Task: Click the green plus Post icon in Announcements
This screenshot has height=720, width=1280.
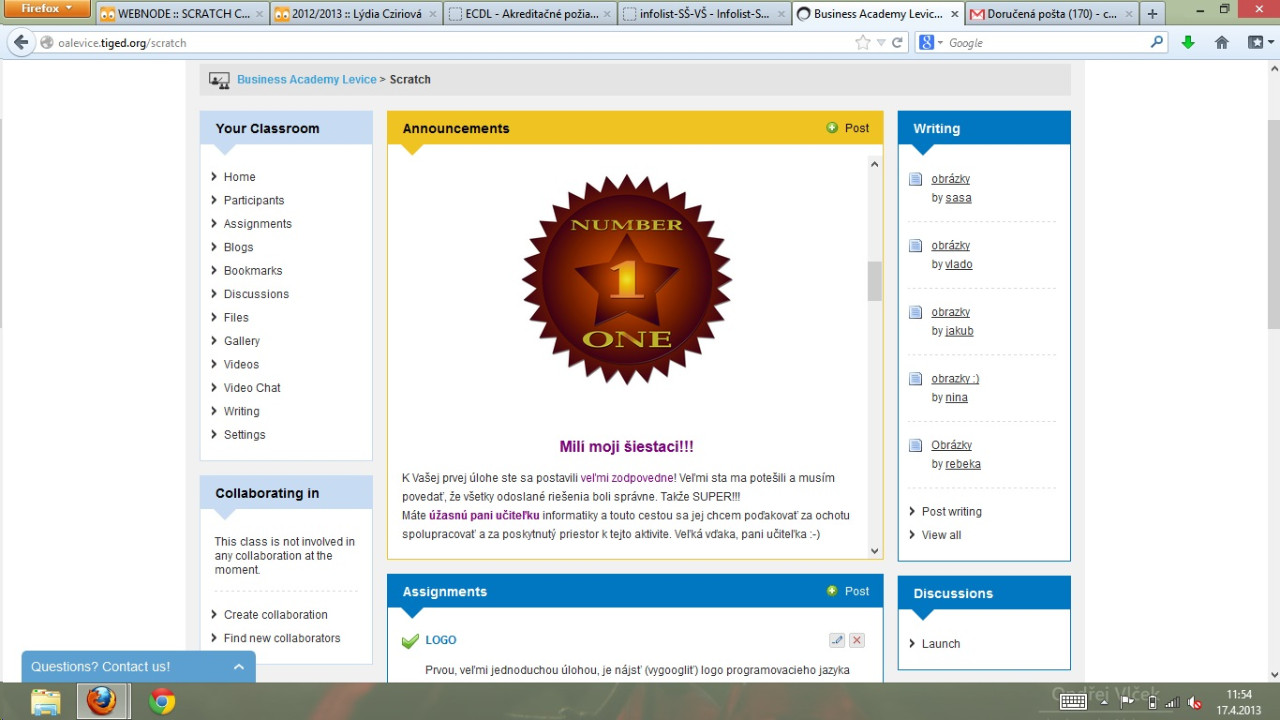Action: tap(832, 128)
